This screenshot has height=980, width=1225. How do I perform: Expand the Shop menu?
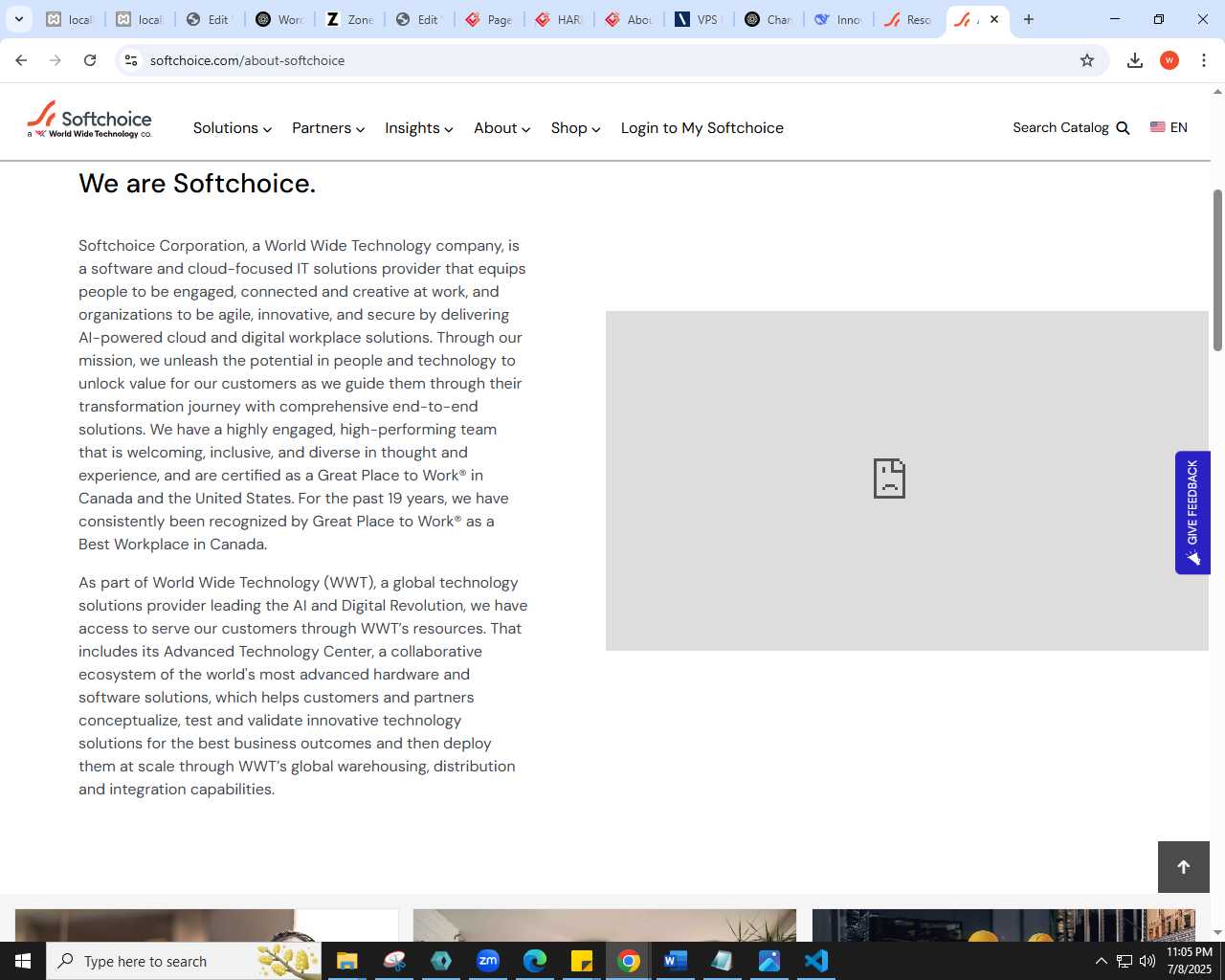pyautogui.click(x=576, y=128)
